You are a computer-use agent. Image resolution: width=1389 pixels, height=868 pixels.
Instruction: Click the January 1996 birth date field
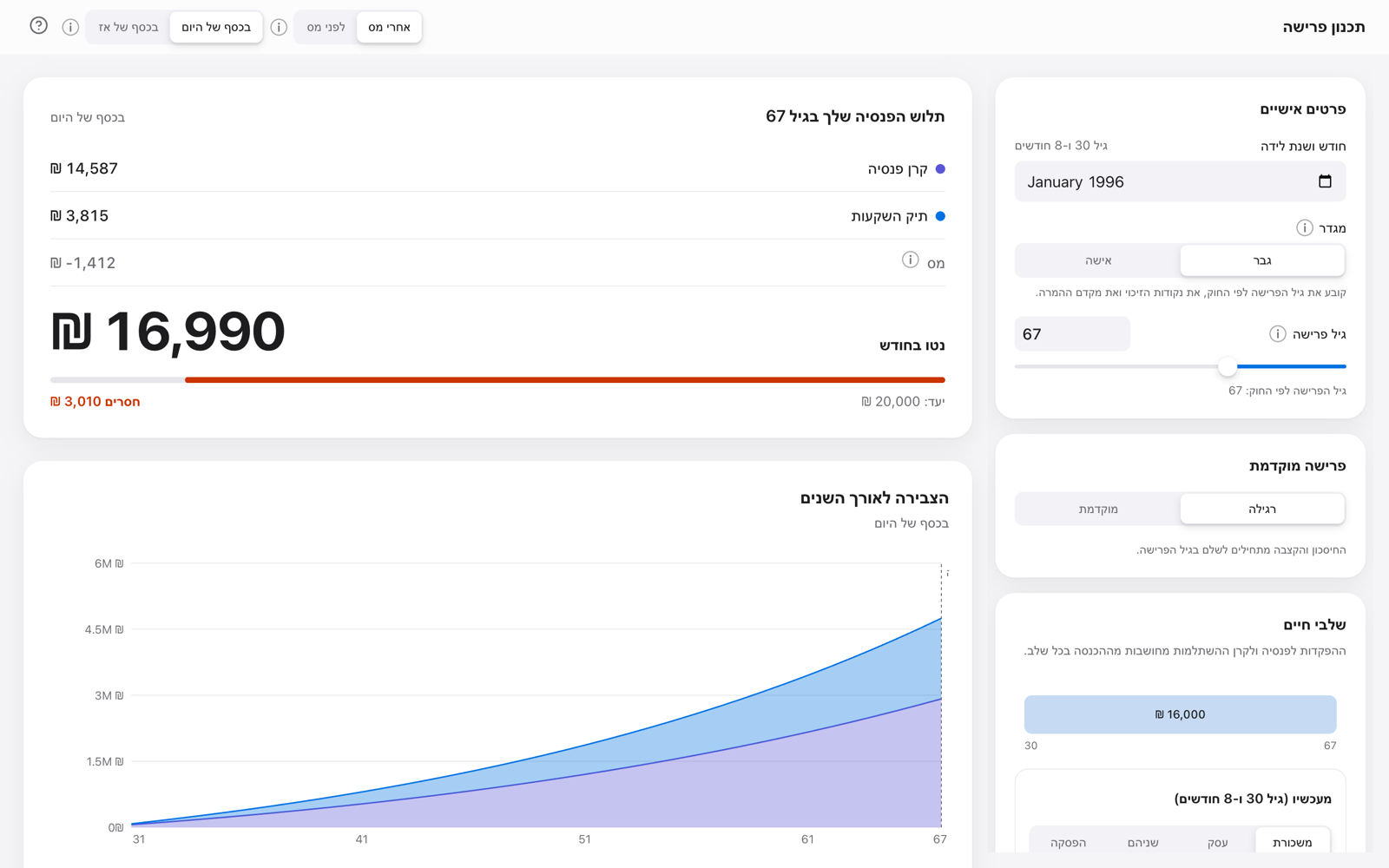1180,181
